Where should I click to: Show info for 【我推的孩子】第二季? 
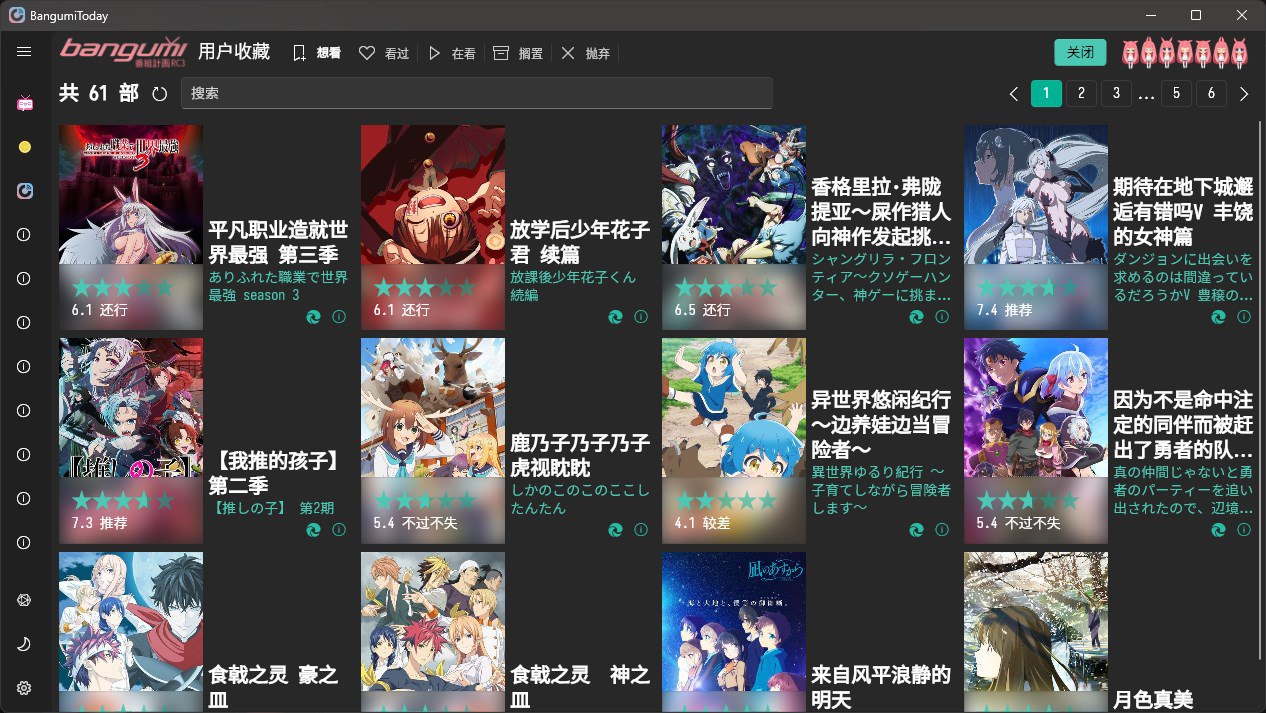(x=339, y=529)
